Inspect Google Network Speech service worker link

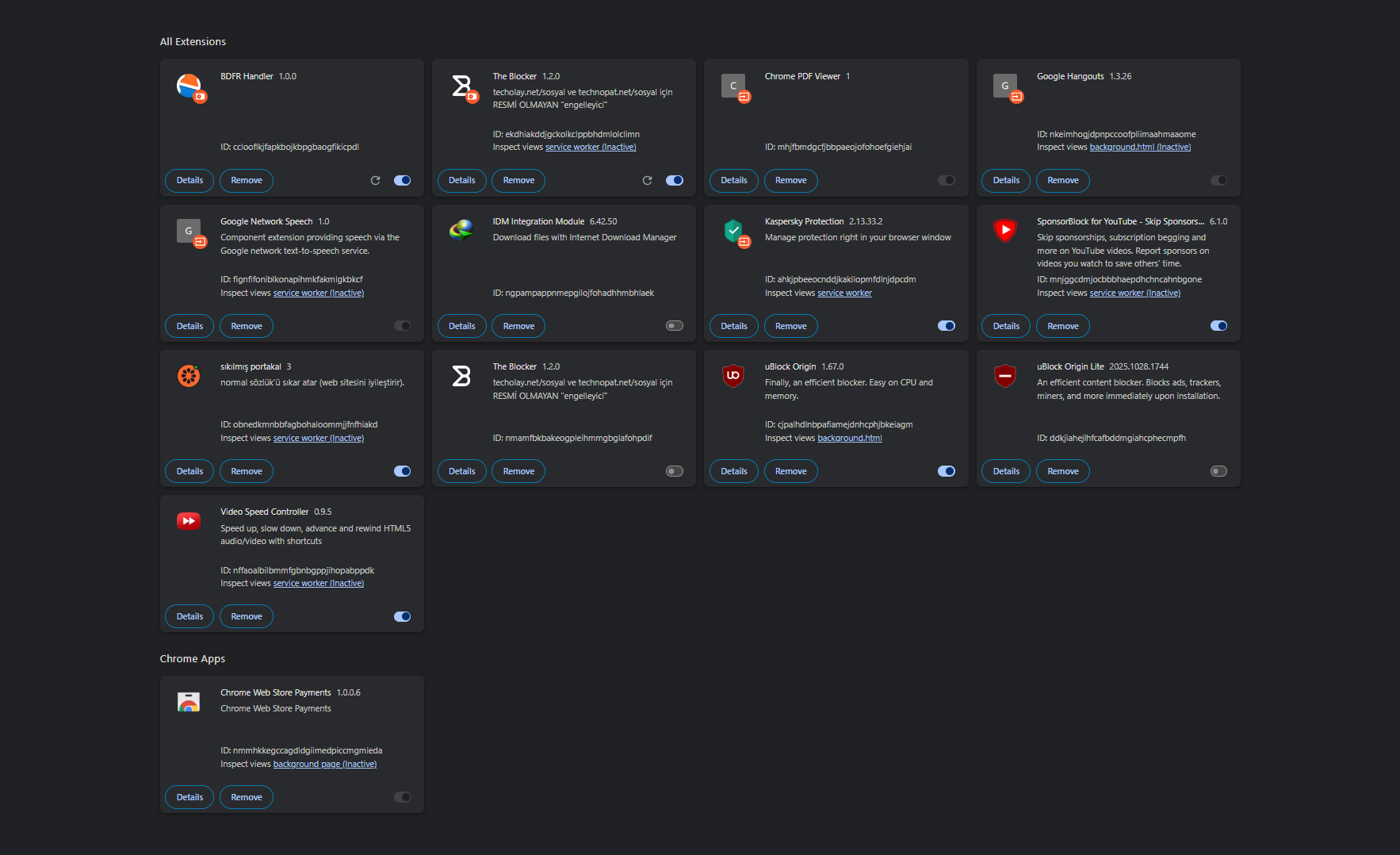[319, 293]
